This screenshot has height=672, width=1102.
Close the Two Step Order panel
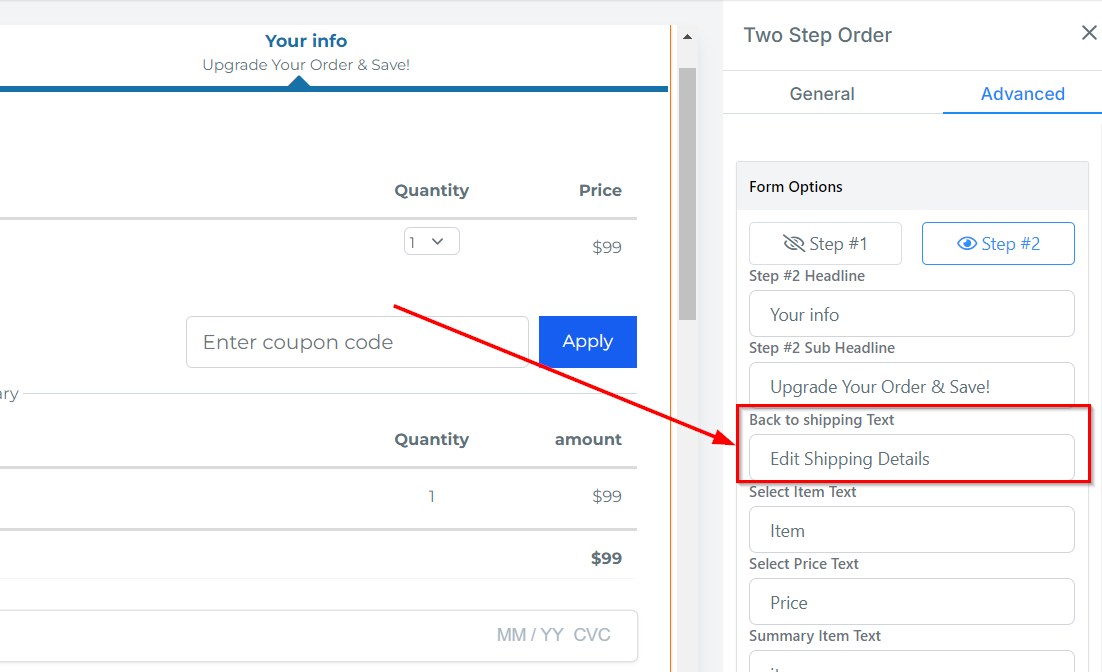pyautogui.click(x=1089, y=34)
